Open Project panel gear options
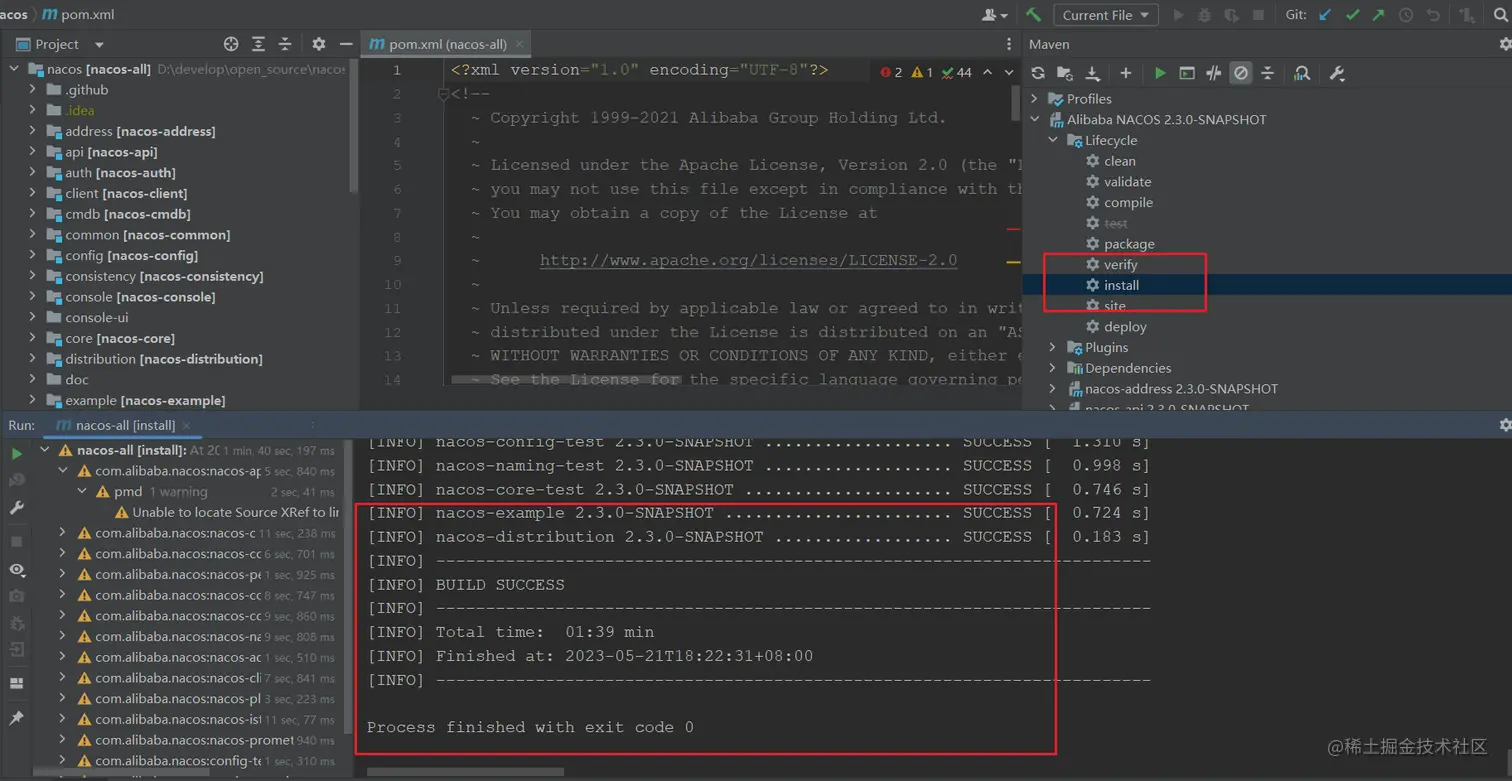This screenshot has width=1512, height=781. coord(319,44)
